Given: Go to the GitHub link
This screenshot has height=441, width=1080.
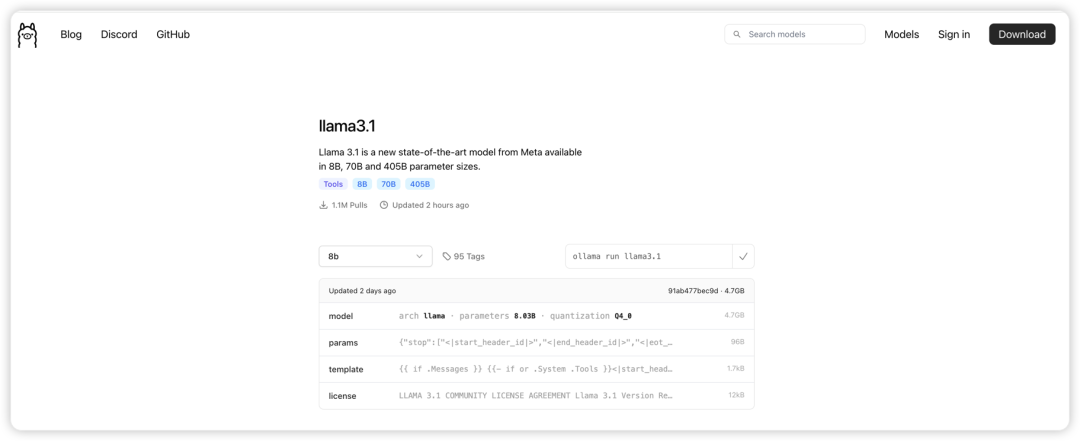Looking at the screenshot, I should (x=173, y=34).
